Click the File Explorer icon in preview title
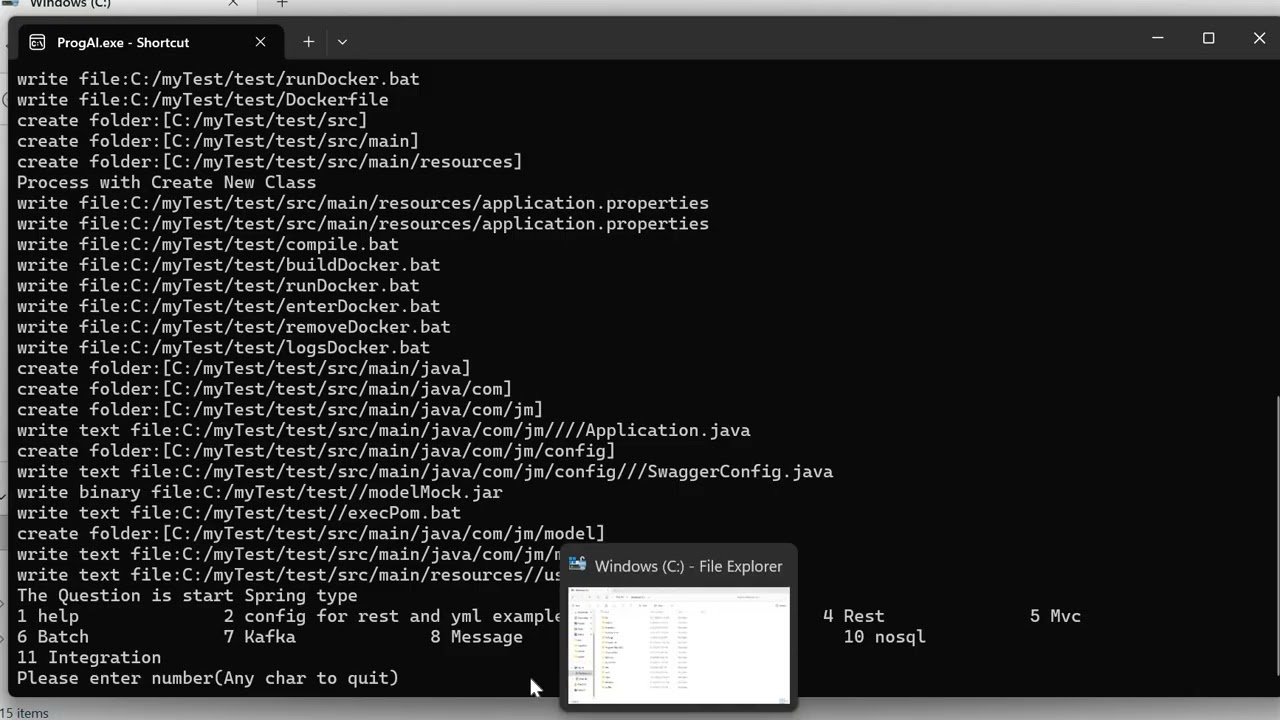The width and height of the screenshot is (1280, 720). coord(577,565)
